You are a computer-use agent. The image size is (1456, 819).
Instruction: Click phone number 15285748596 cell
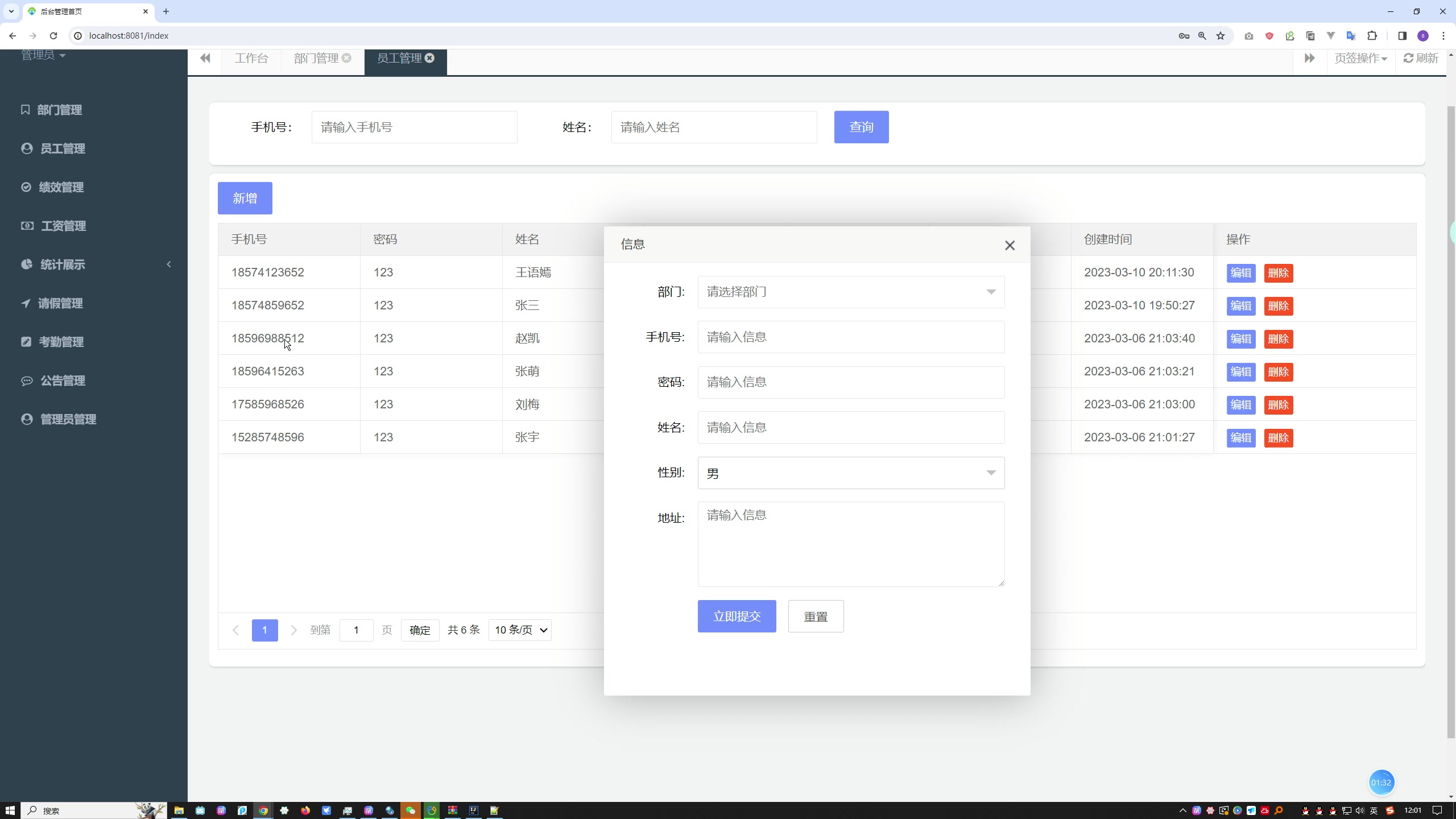(289, 437)
